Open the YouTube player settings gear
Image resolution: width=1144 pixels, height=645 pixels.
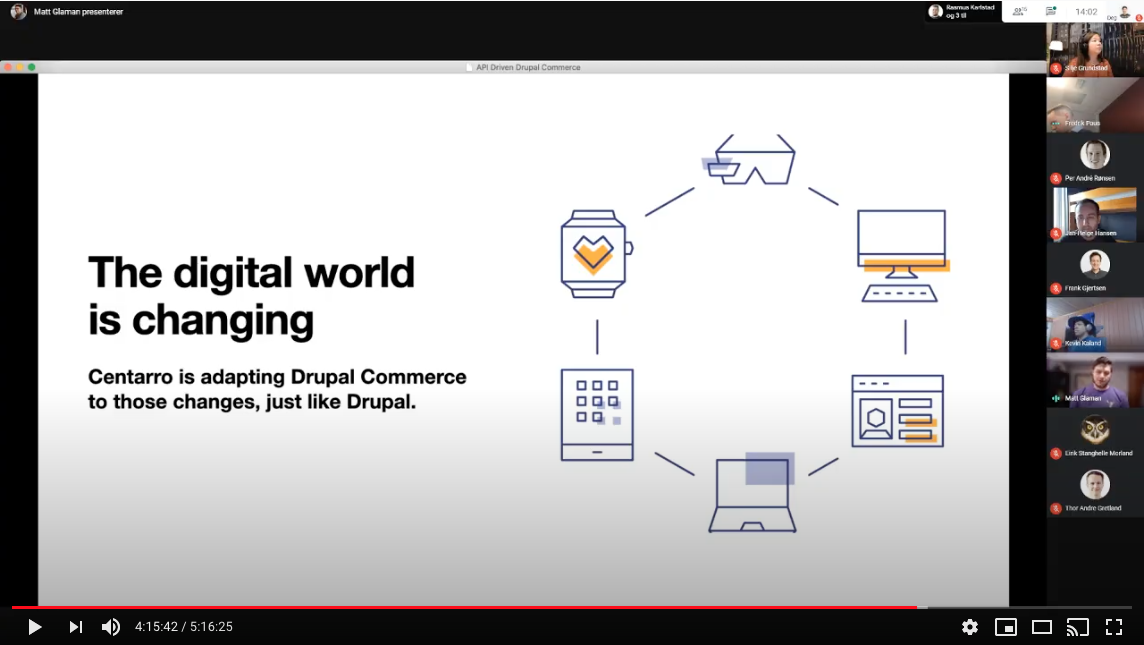pyautogui.click(x=969, y=627)
